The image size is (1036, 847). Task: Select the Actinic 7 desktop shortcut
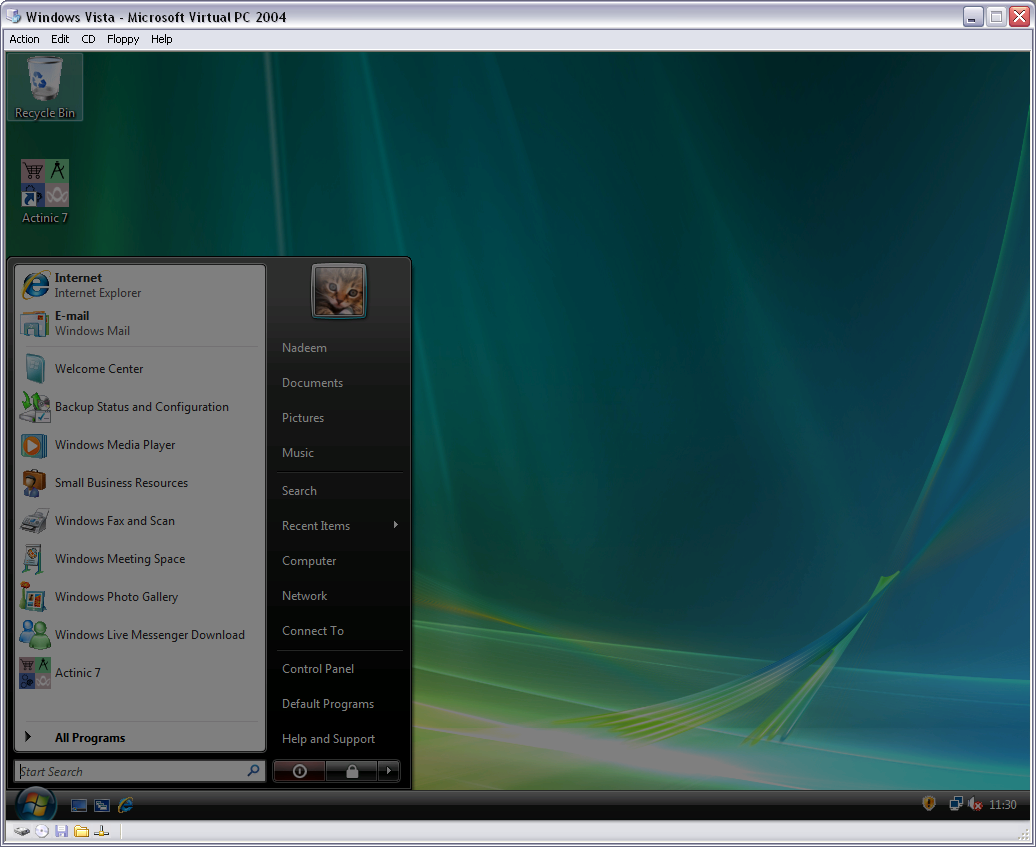tap(45, 192)
